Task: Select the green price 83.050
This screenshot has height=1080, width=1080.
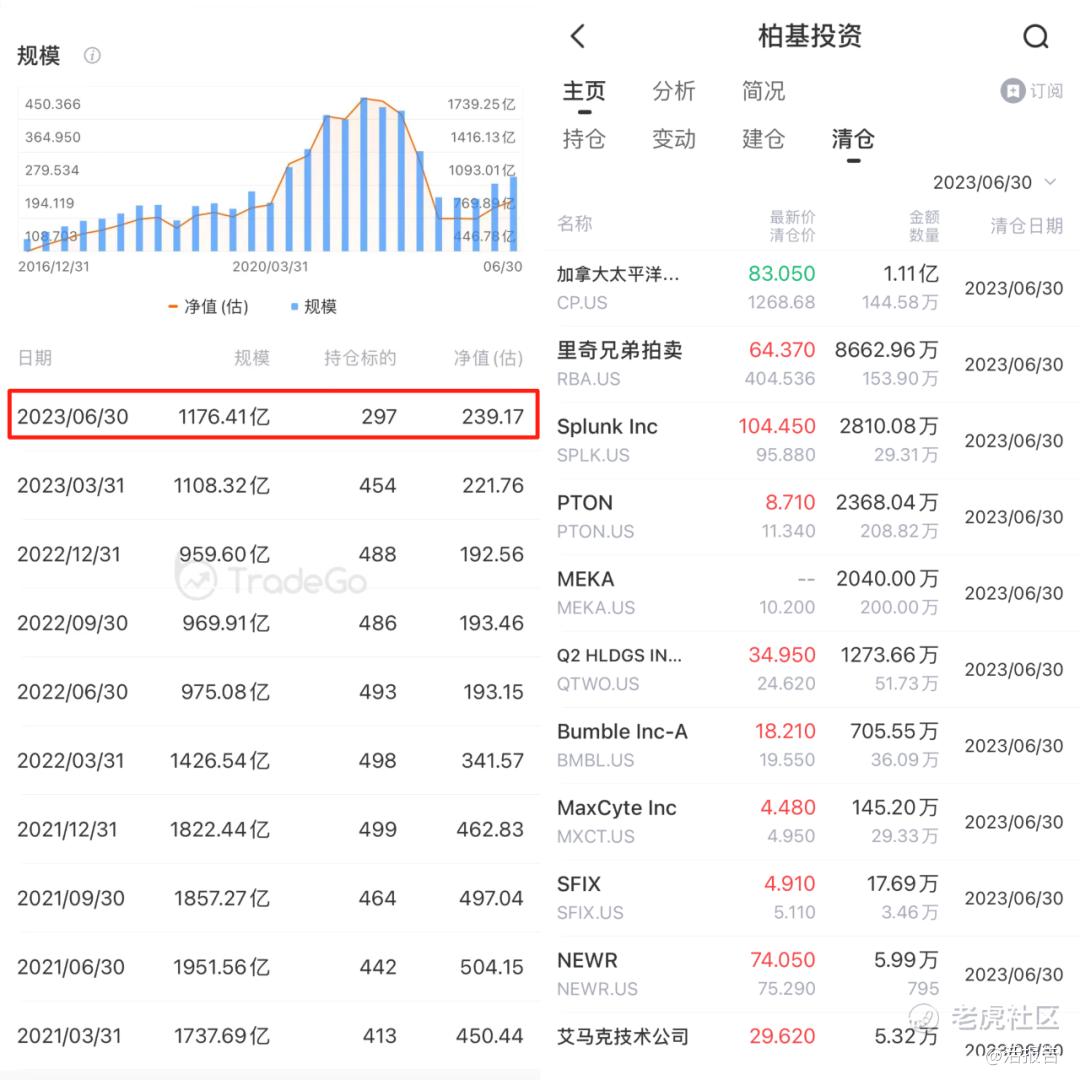Action: [782, 273]
